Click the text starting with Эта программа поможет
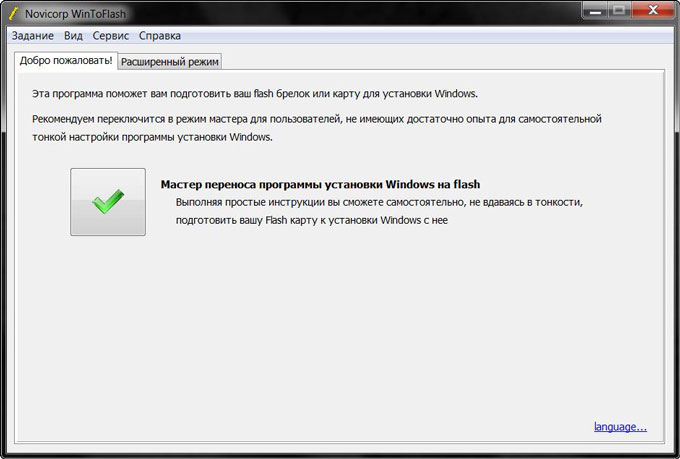 pos(255,94)
